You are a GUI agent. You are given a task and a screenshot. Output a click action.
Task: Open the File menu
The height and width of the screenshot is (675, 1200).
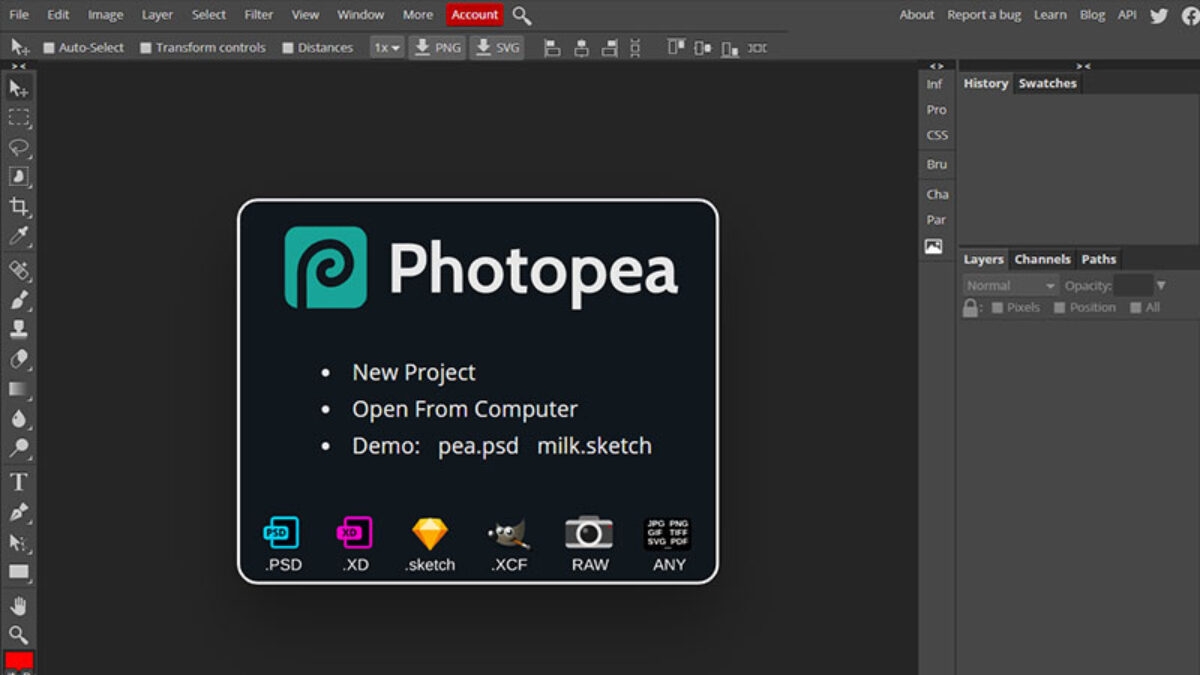(x=19, y=15)
